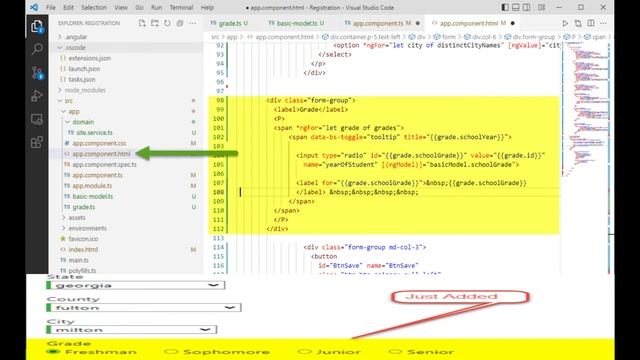Open the Run and Debug view
640x360 pixels.
click(x=37, y=96)
